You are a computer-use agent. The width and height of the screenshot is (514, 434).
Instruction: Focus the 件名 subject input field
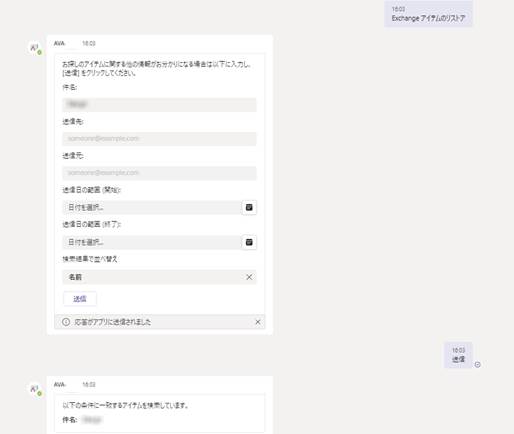tap(159, 105)
